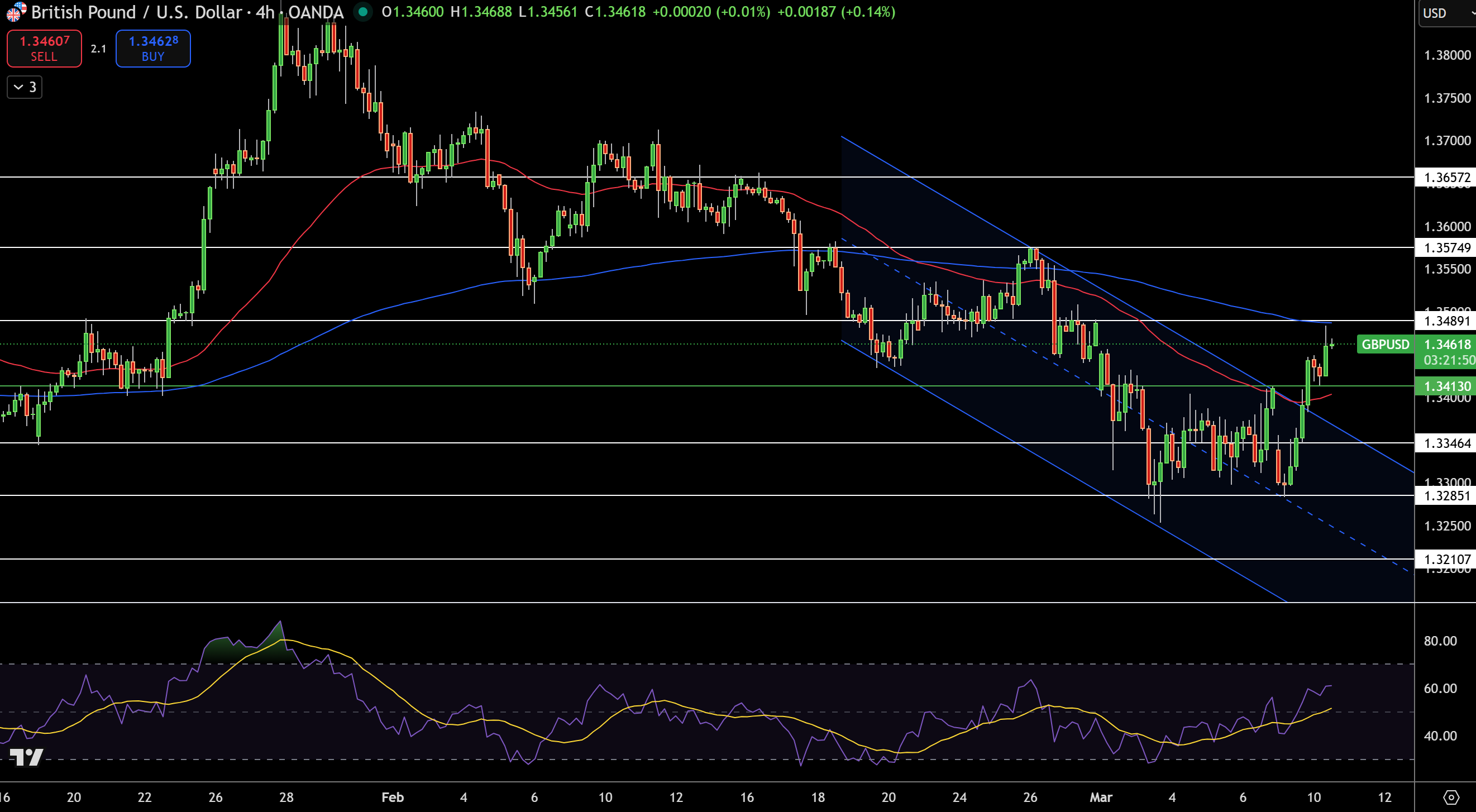Click the TradingView logo watermark link

[x=26, y=758]
